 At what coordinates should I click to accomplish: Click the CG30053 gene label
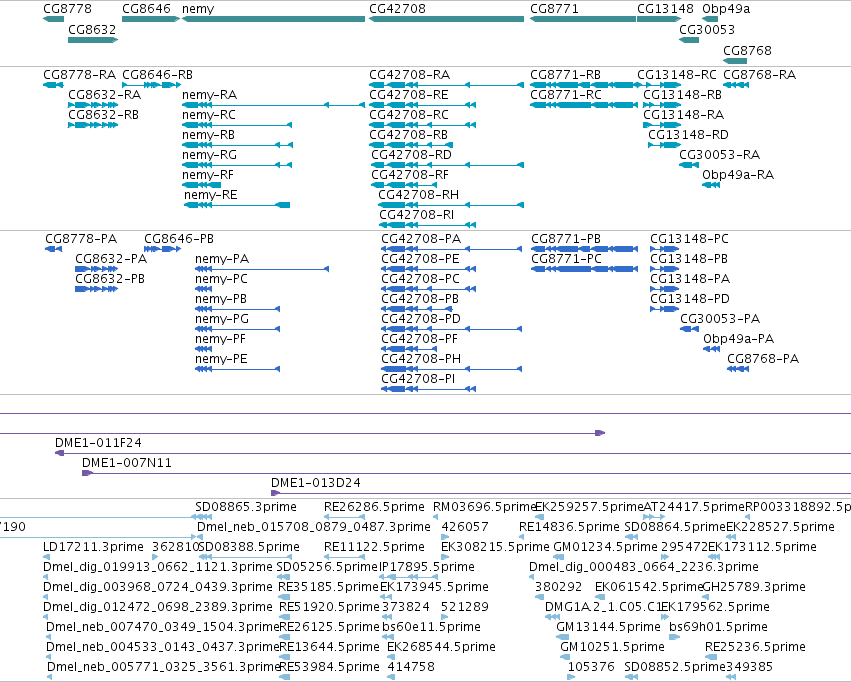[x=707, y=29]
